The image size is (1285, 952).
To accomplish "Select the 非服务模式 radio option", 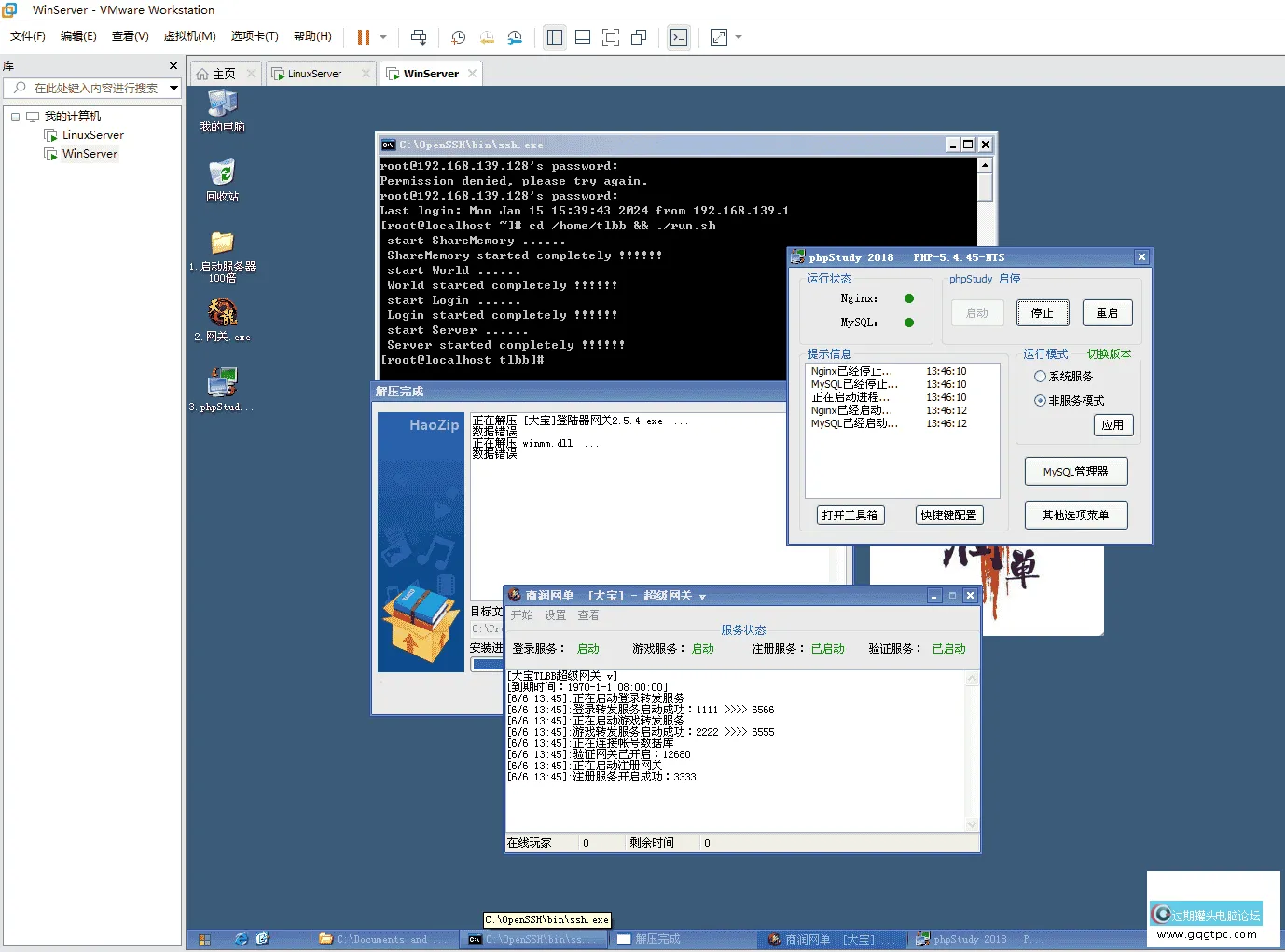I will (x=1040, y=401).
